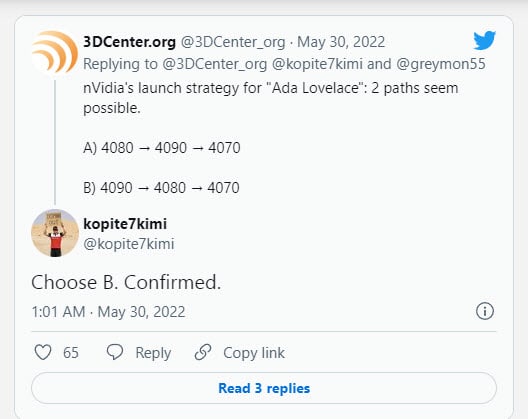The width and height of the screenshot is (528, 419).
Task: Open @kopite7kimi mention in replying-to line
Action: point(317,64)
